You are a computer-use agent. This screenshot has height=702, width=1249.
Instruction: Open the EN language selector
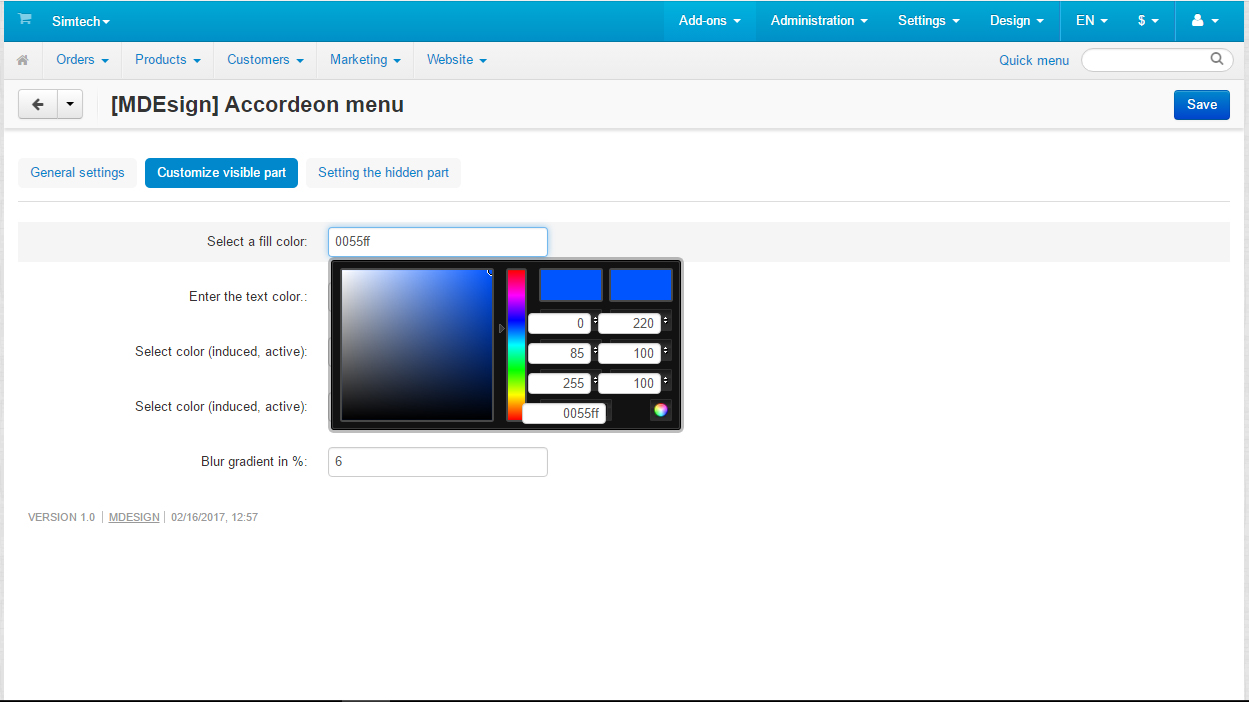coord(1091,20)
